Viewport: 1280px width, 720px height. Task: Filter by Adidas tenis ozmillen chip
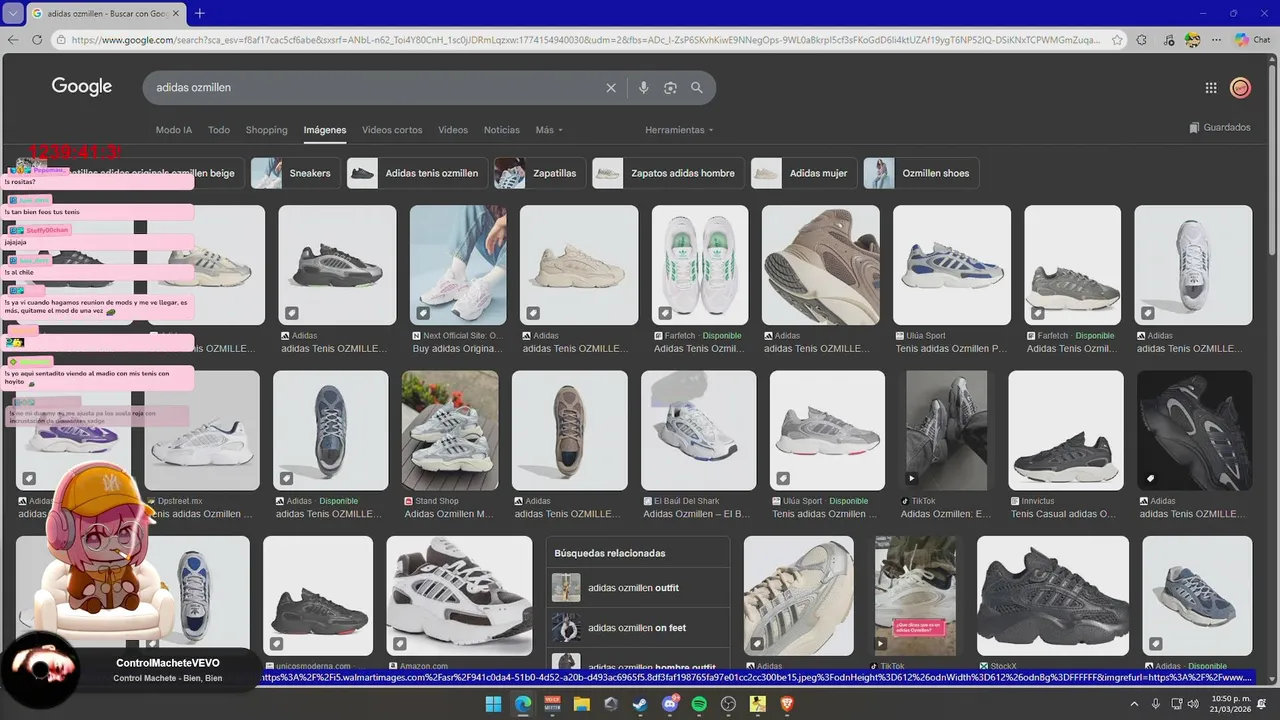417,173
